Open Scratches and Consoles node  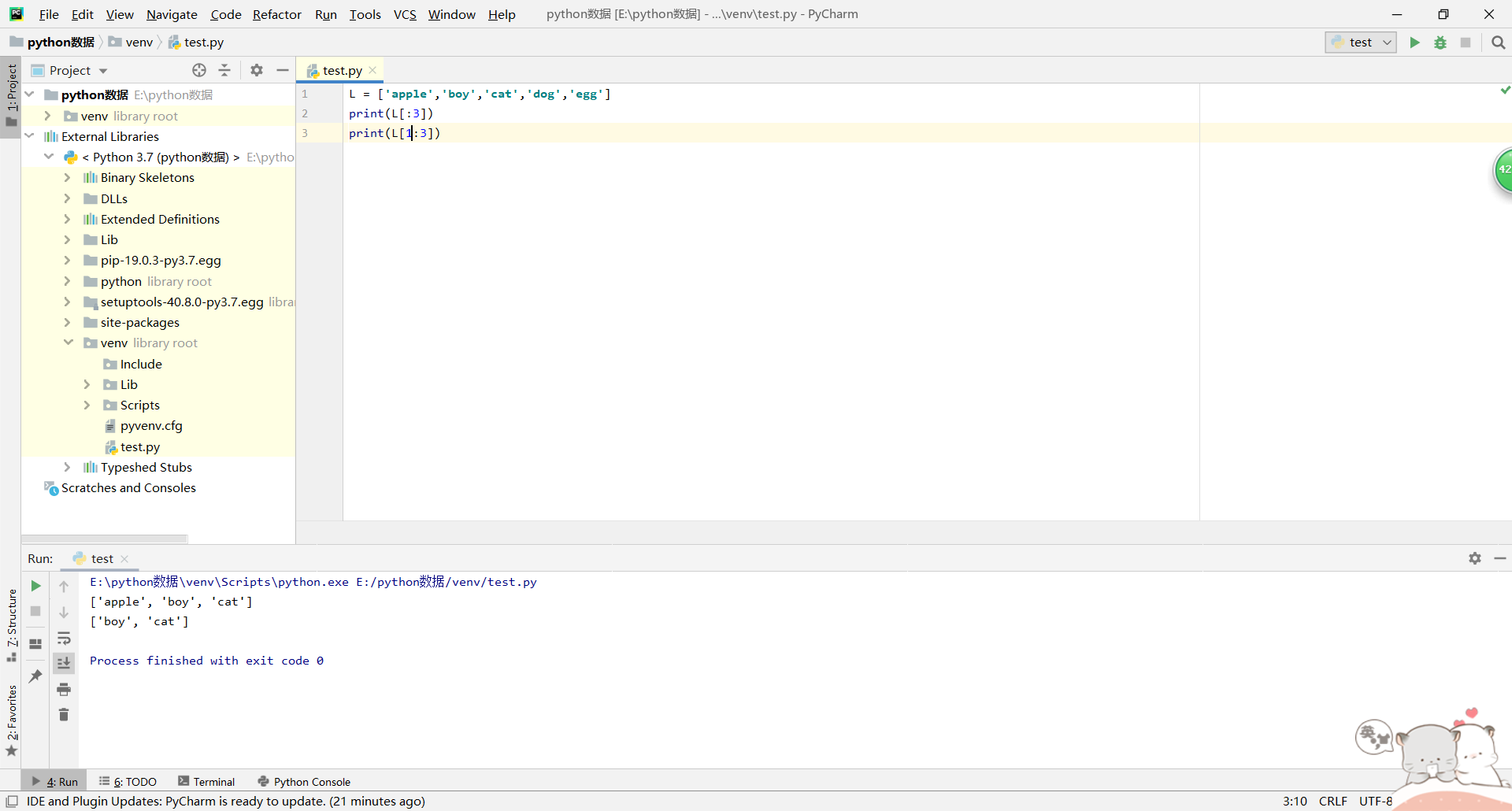128,488
